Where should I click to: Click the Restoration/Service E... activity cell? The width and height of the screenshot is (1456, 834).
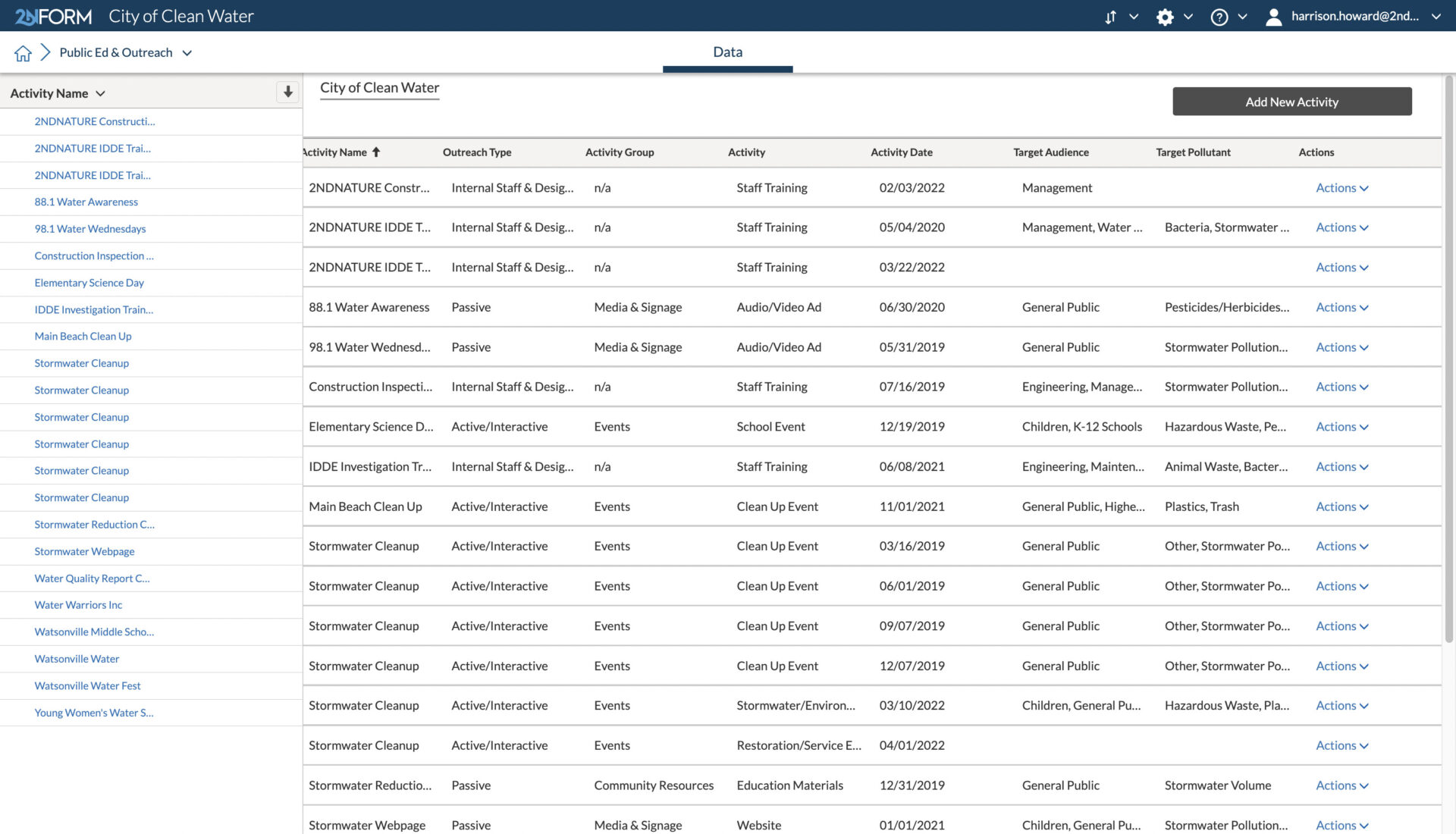pos(799,745)
